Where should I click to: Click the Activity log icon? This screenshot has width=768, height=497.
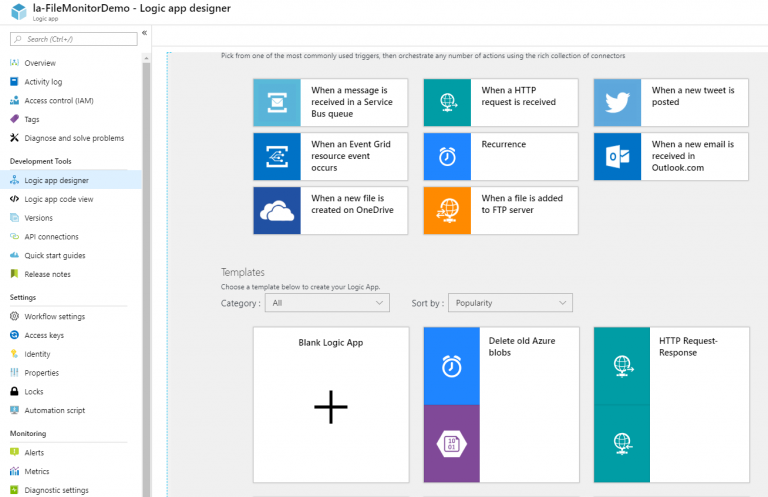coord(14,82)
